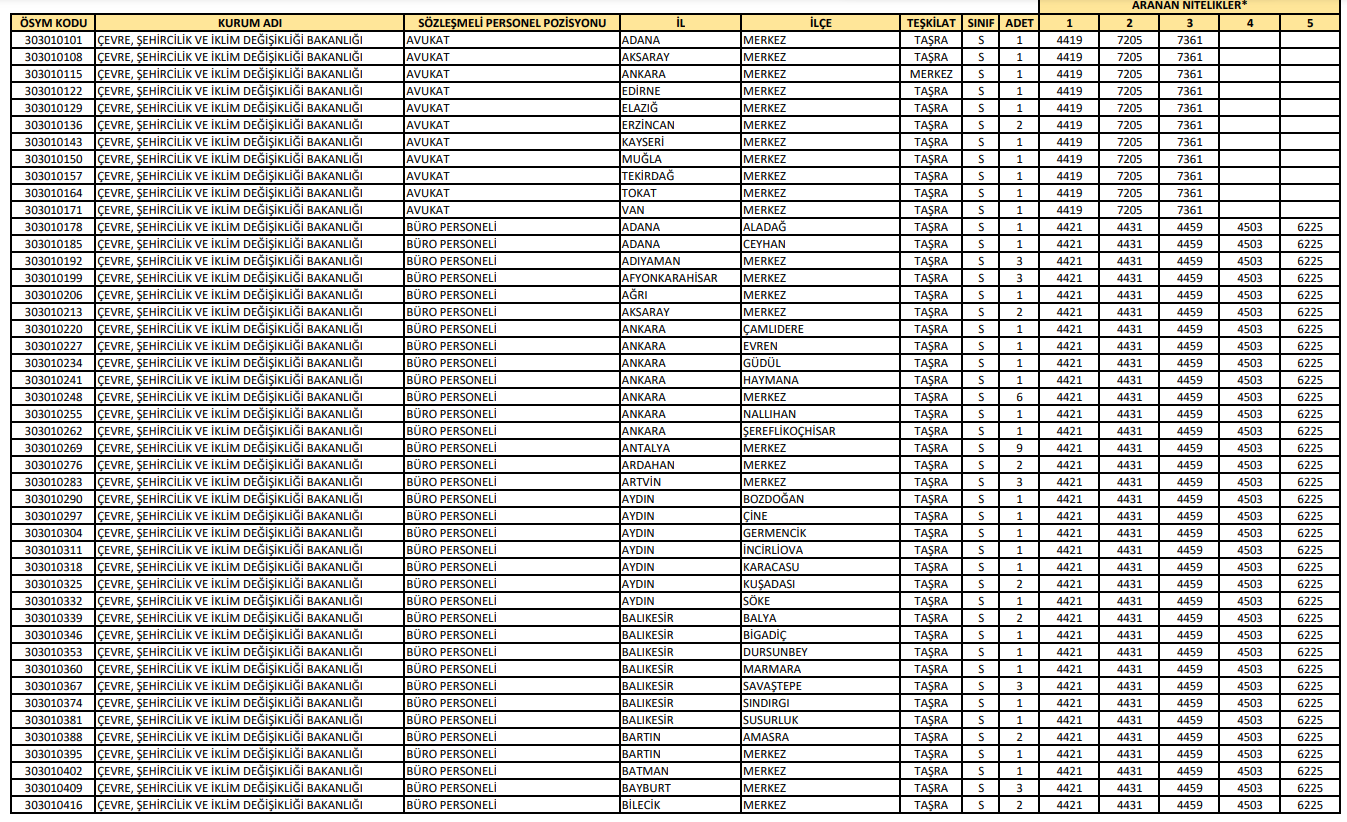Click the ÖSYM KODU column header

[x=53, y=22]
